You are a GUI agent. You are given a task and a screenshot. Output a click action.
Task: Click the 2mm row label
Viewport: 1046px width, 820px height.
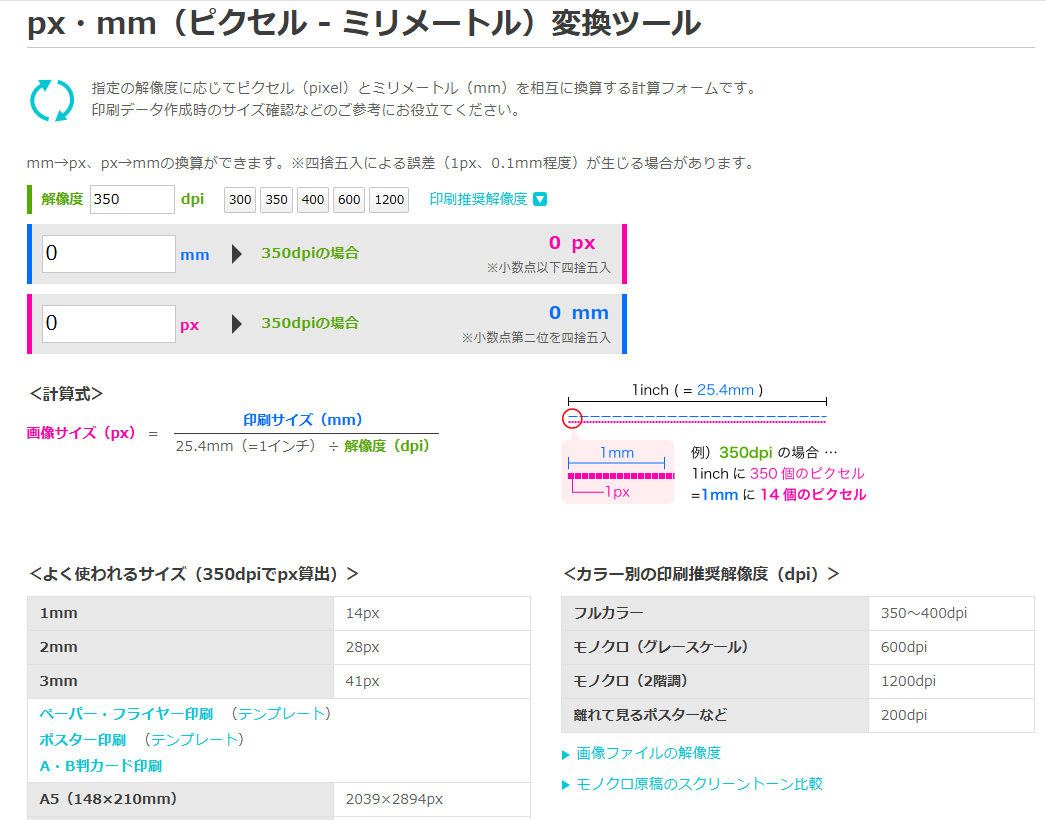pyautogui.click(x=180, y=647)
